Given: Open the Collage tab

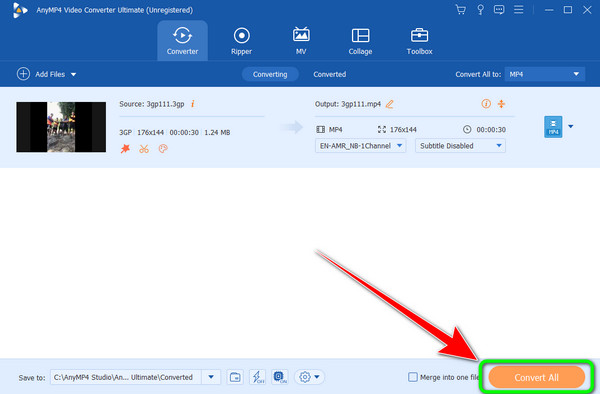Looking at the screenshot, I should point(360,41).
